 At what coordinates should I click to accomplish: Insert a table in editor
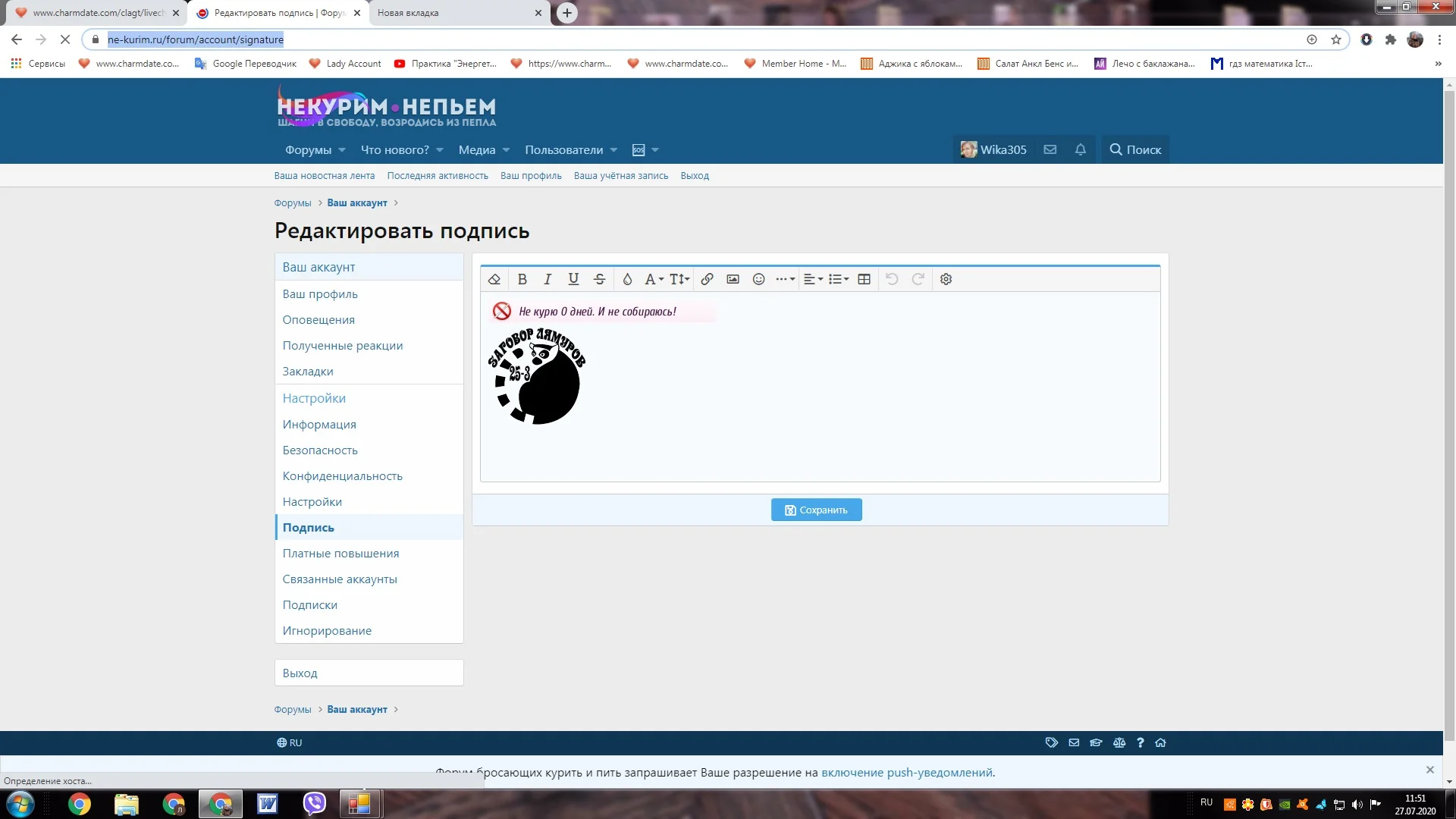[864, 279]
